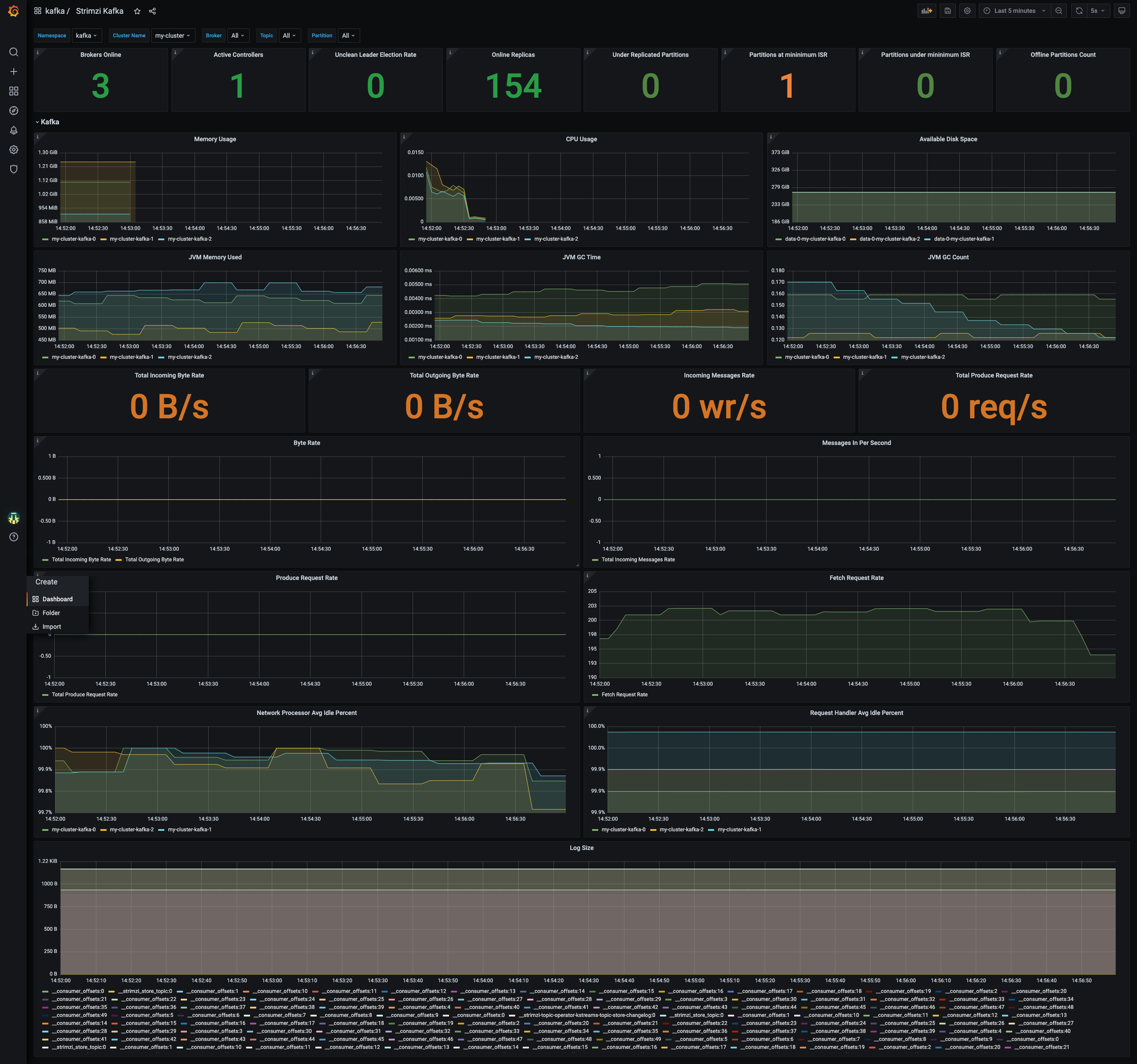Screen dimensions: 1137x1064
Task: Cycle view mode with the monitor icon
Action: [x=1121, y=11]
